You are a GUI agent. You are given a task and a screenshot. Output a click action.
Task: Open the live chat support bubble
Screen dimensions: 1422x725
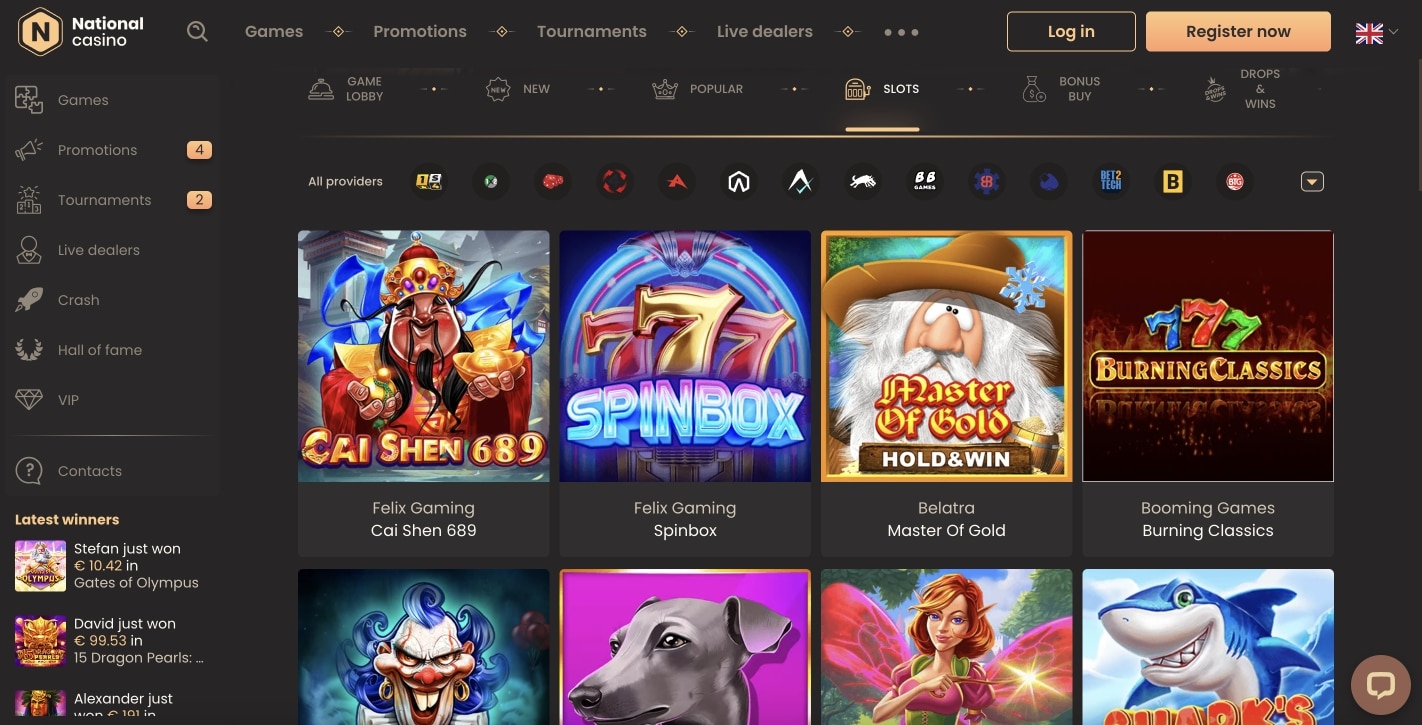[1380, 685]
